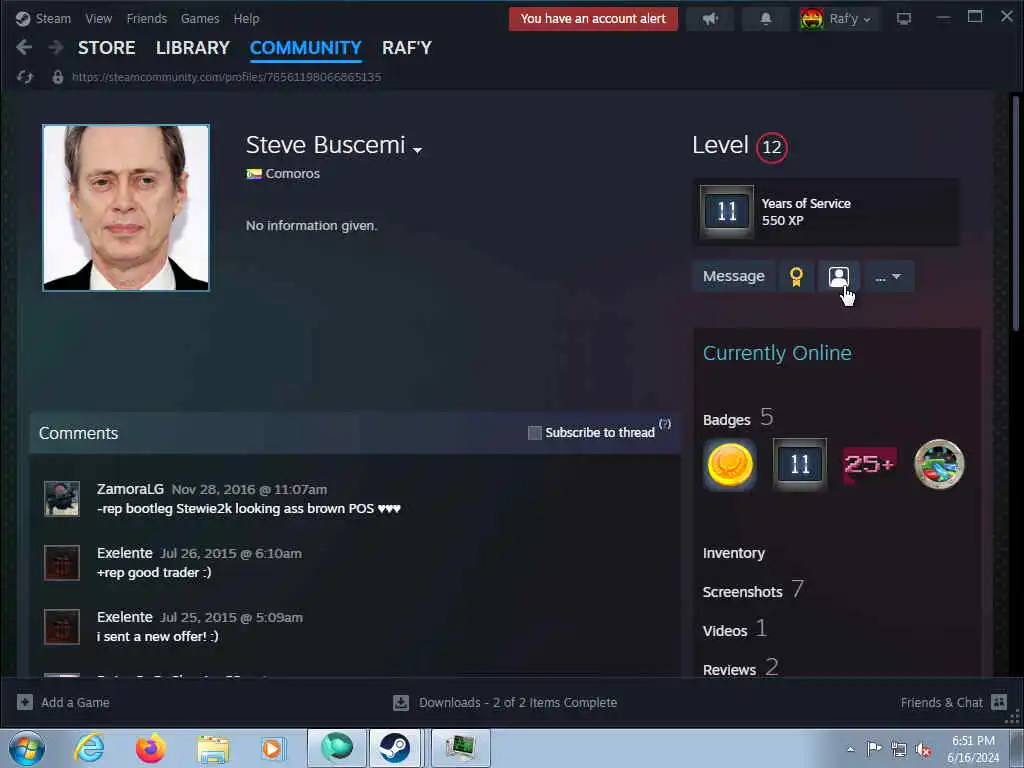Switch to the STORE tab
The height and width of the screenshot is (768, 1024).
pyautogui.click(x=106, y=48)
